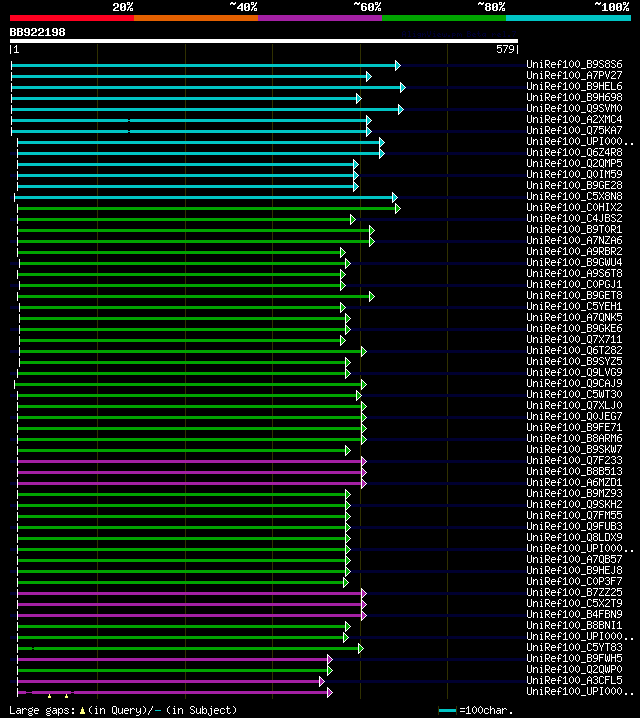Open hit UniRef100_Q7X711
The image size is (640, 718).
574,339
